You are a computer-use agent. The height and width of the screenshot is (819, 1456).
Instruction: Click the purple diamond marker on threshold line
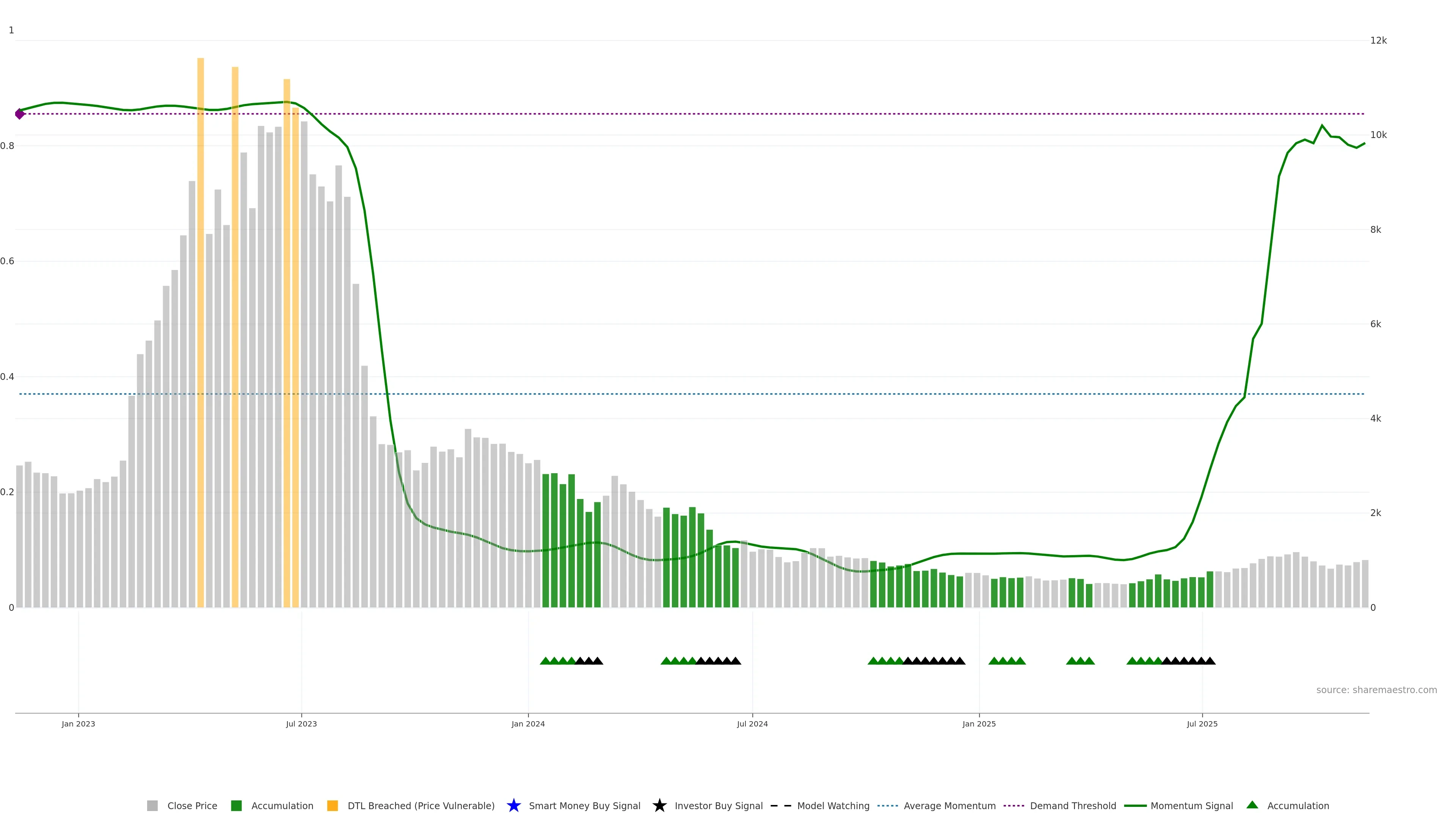(20, 114)
